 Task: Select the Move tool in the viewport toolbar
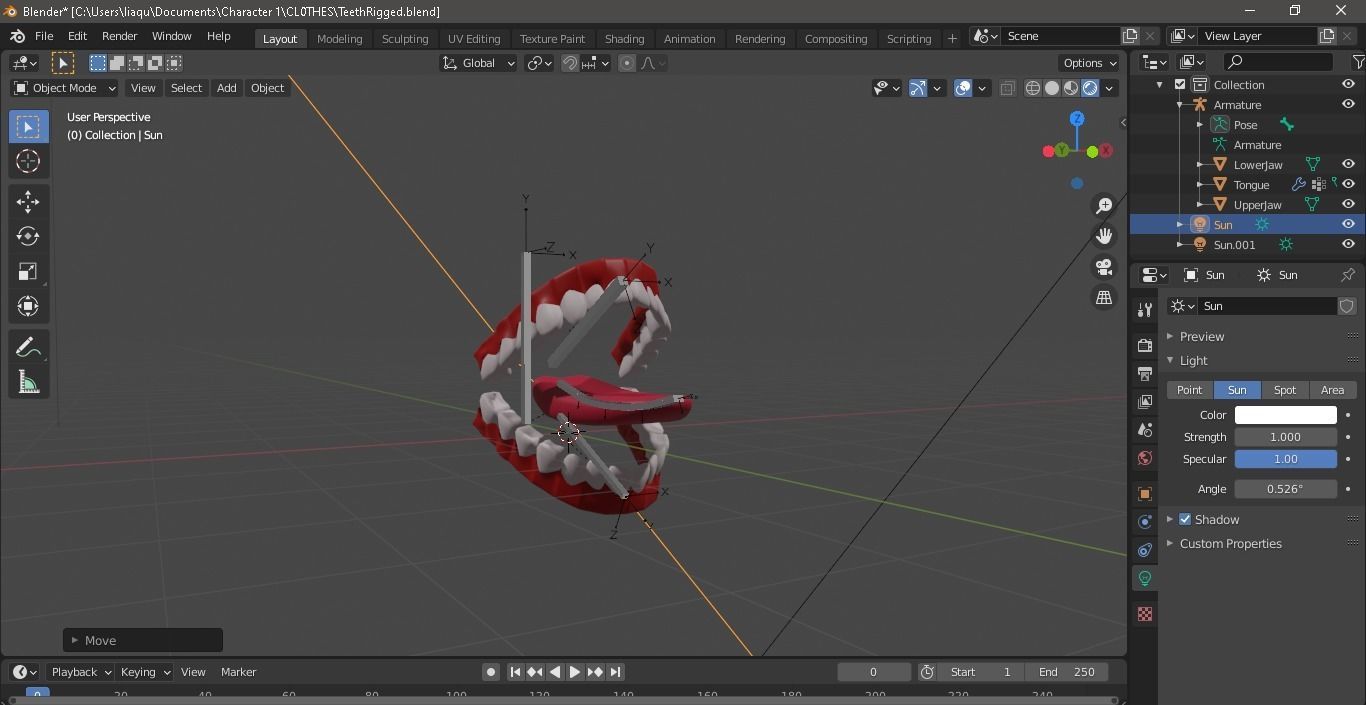pyautogui.click(x=28, y=201)
